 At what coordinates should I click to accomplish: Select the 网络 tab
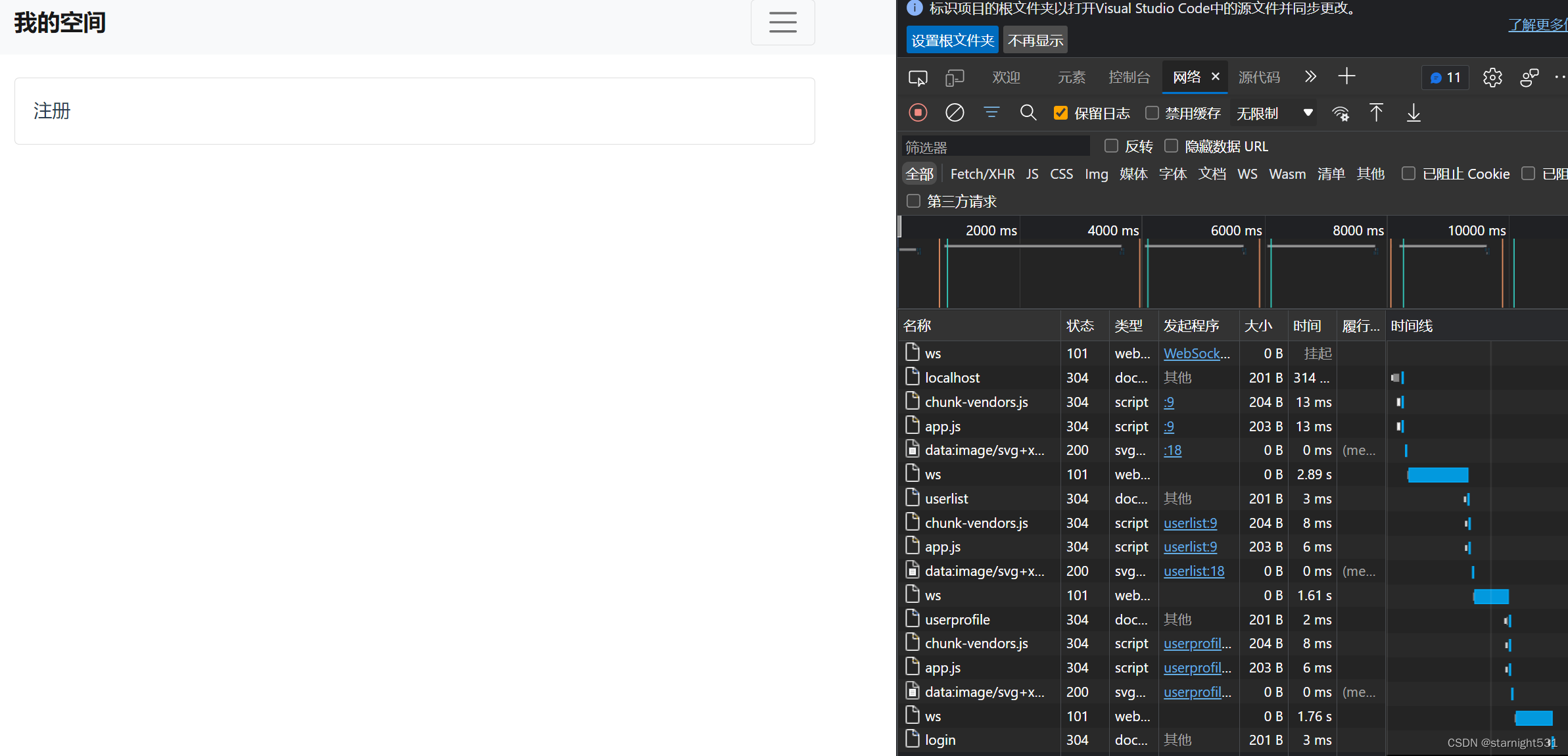click(x=1187, y=78)
